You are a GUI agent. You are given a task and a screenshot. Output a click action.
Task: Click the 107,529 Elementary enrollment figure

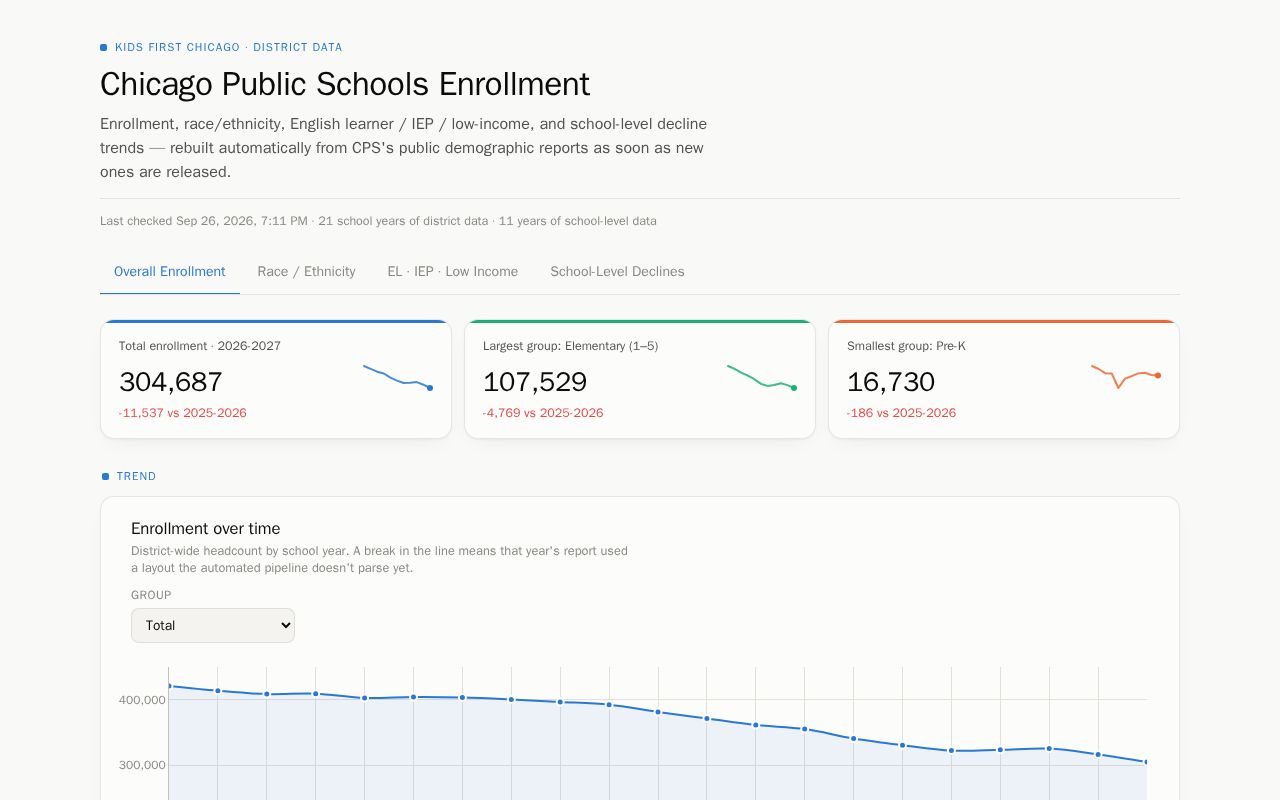[535, 382]
